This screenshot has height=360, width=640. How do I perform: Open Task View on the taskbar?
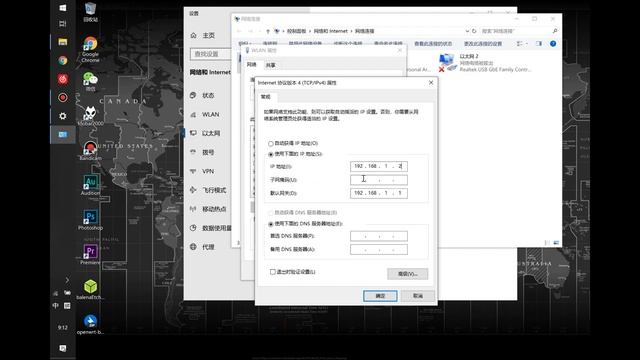click(62, 24)
